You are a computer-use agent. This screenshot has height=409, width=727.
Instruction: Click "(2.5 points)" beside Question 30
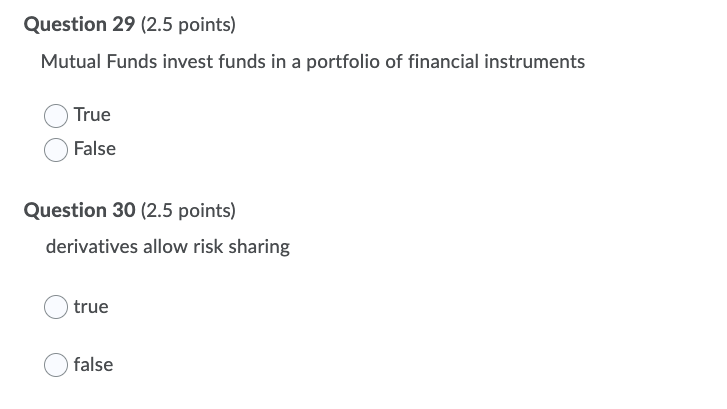coord(188,211)
